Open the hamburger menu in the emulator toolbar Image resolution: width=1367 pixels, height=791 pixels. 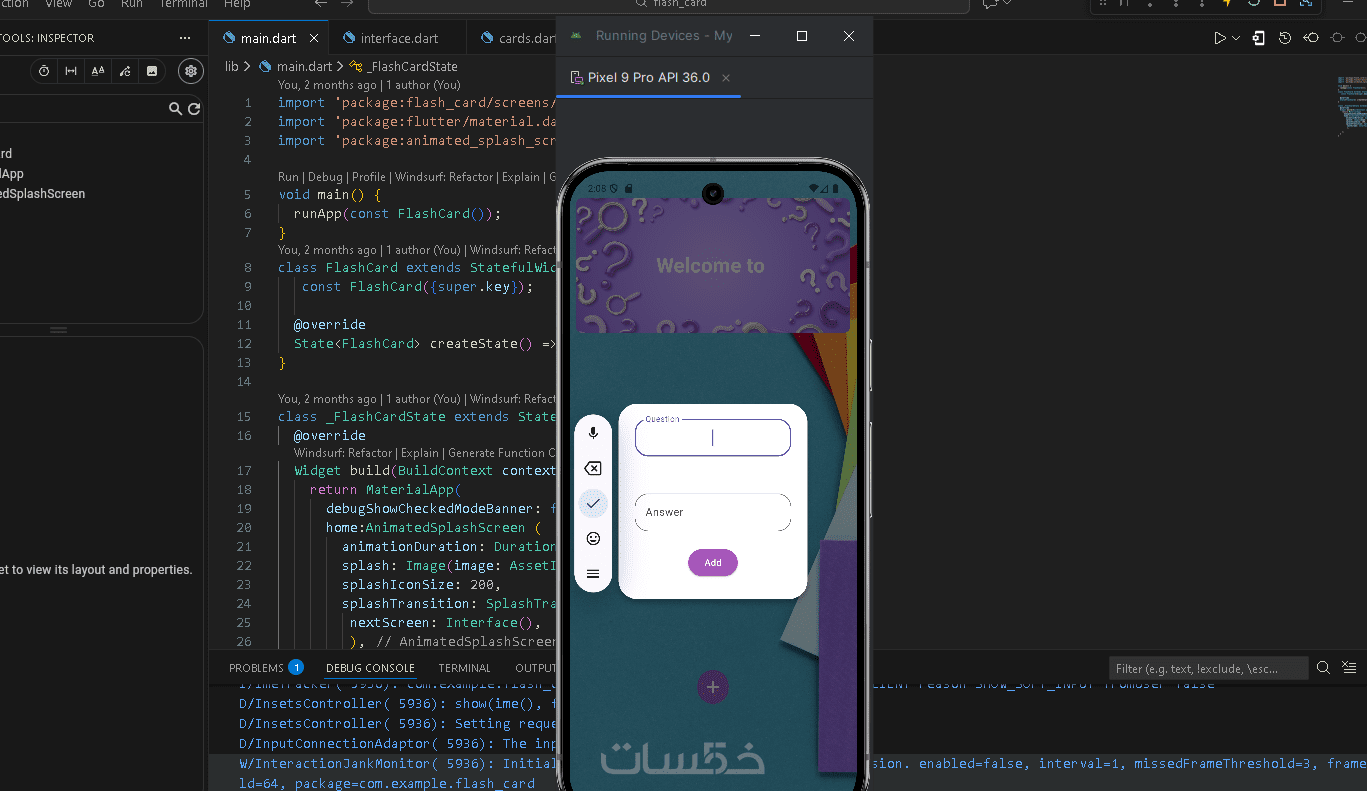(593, 574)
